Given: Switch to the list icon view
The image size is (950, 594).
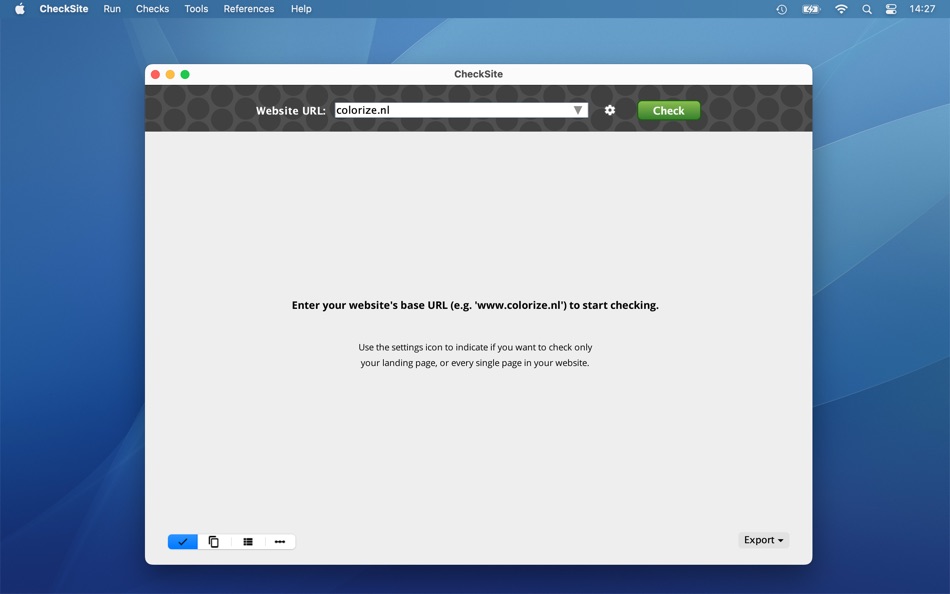Looking at the screenshot, I should pos(248,541).
